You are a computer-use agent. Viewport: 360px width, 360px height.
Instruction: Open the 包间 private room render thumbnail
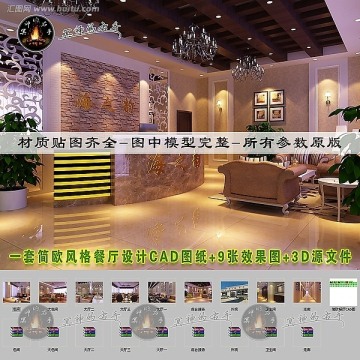(16, 292)
